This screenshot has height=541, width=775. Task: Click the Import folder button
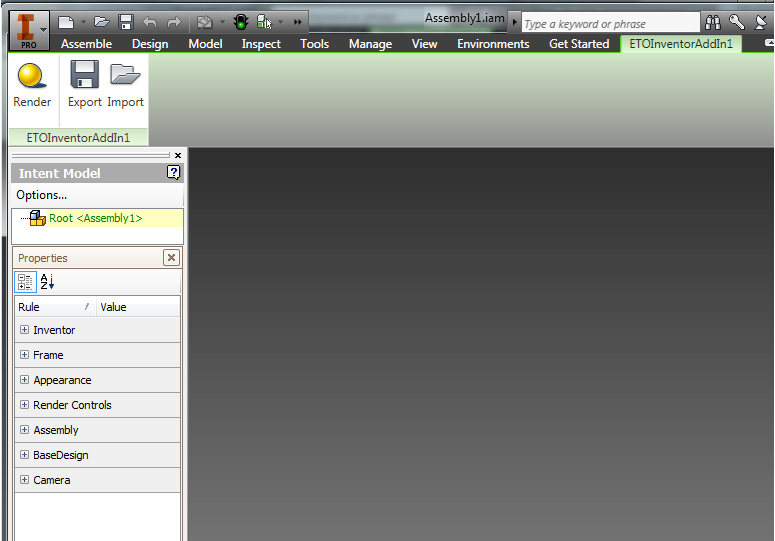pos(125,85)
